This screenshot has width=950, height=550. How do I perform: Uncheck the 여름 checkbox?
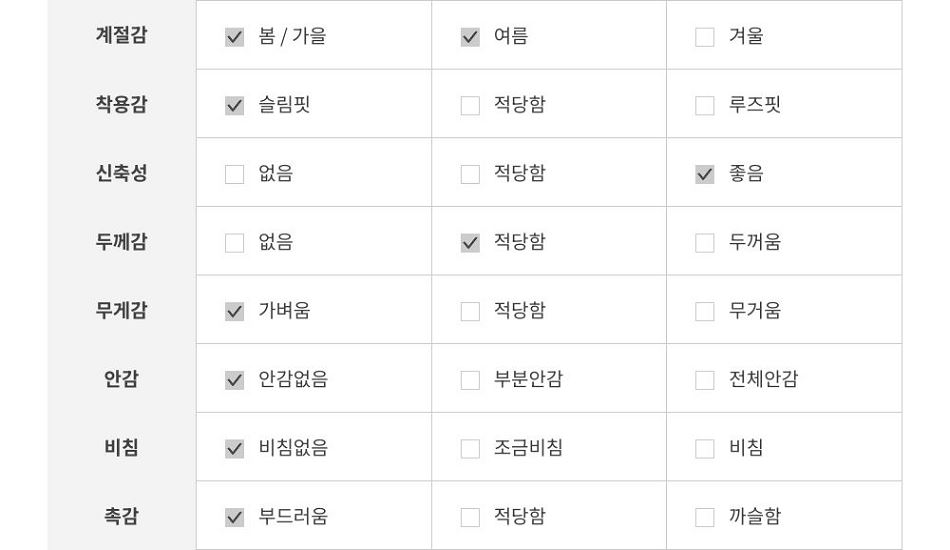pos(470,37)
